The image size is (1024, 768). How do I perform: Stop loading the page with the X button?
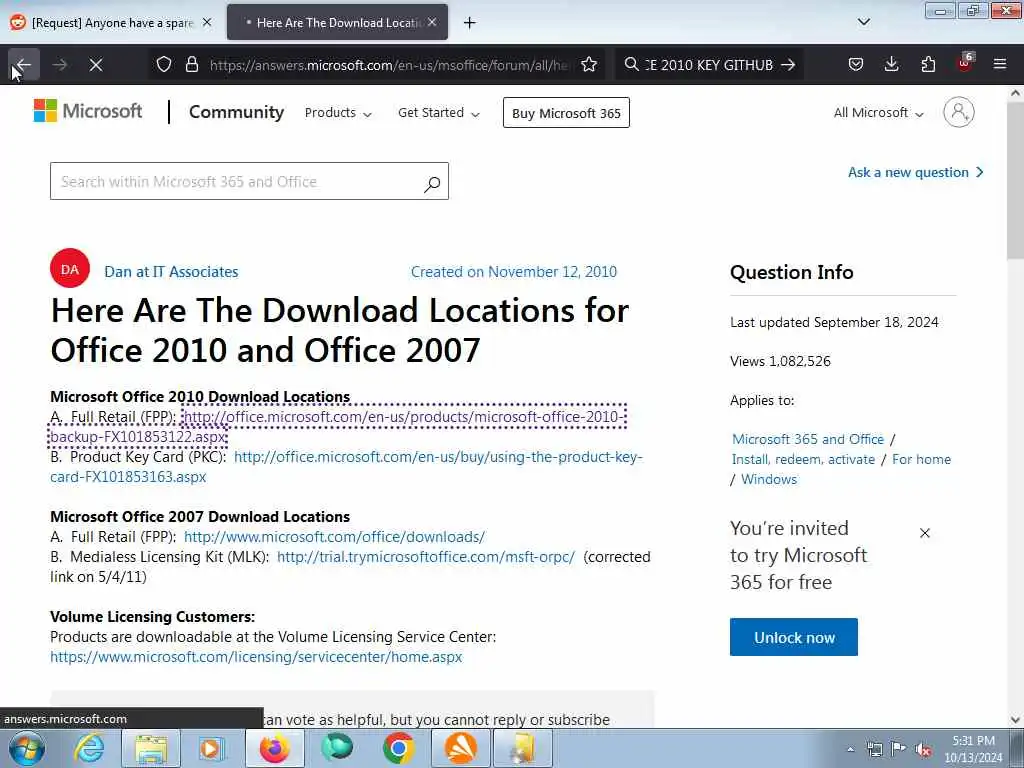[96, 65]
